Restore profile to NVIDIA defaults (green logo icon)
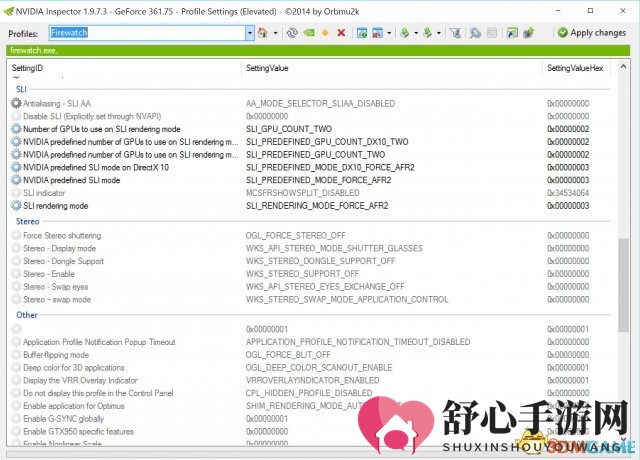 coord(309,33)
